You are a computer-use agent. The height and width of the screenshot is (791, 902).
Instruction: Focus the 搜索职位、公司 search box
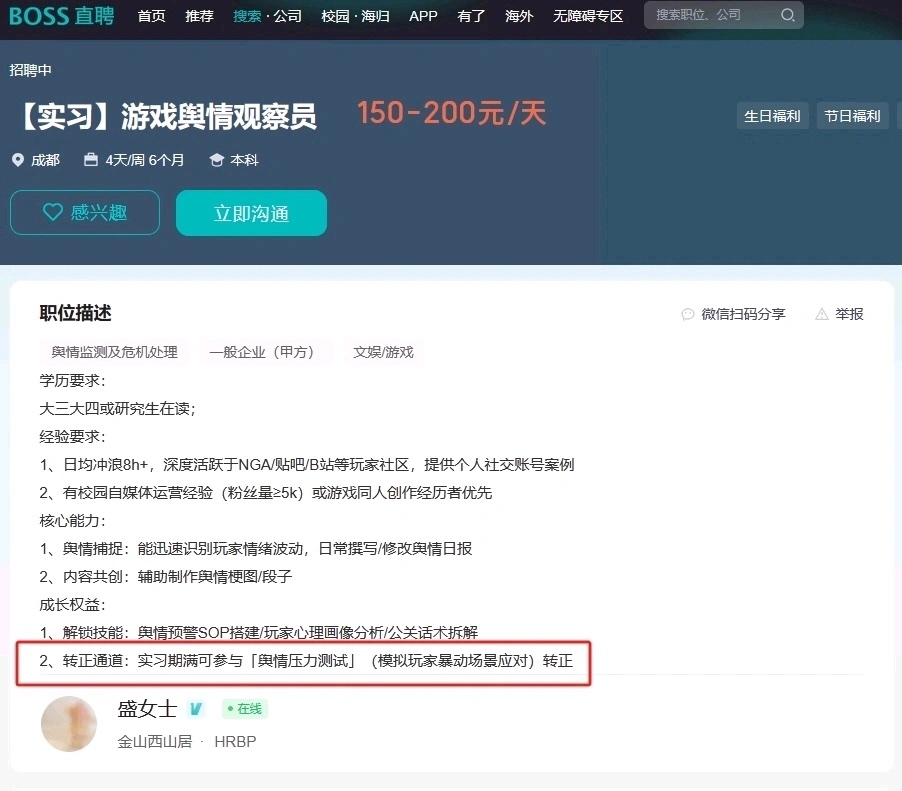(x=724, y=15)
